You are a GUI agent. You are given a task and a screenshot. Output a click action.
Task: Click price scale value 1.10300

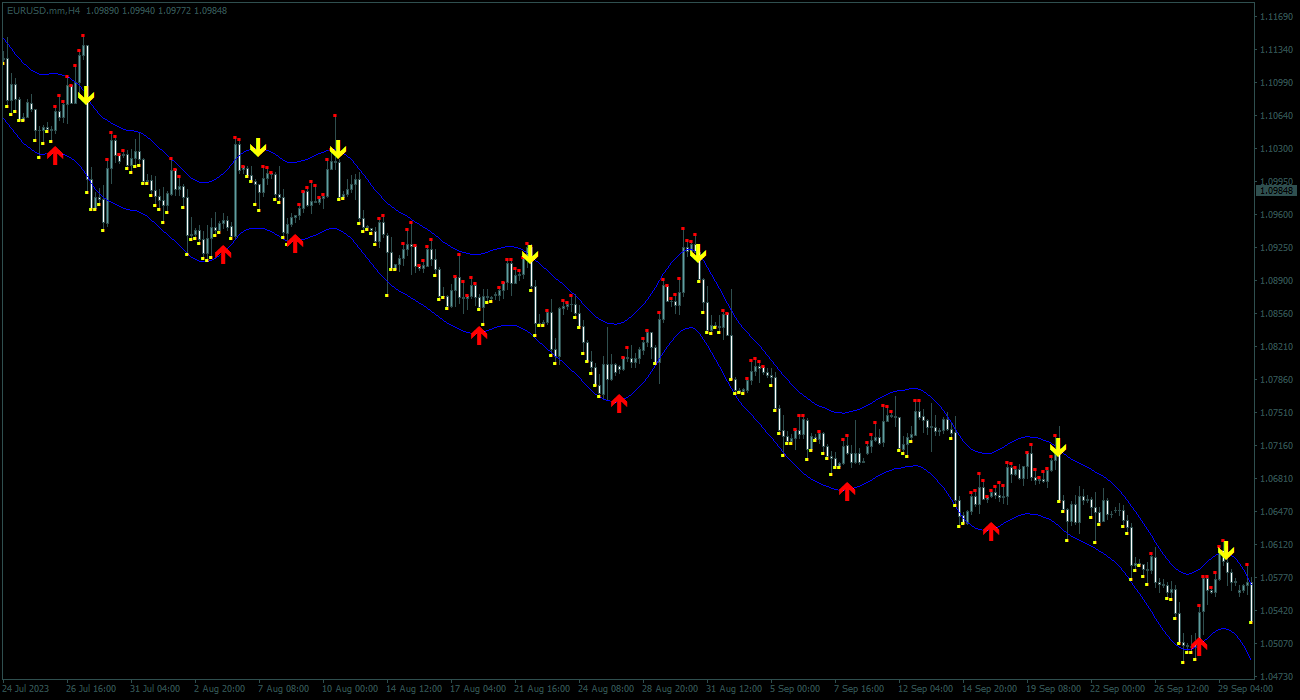tap(1276, 149)
